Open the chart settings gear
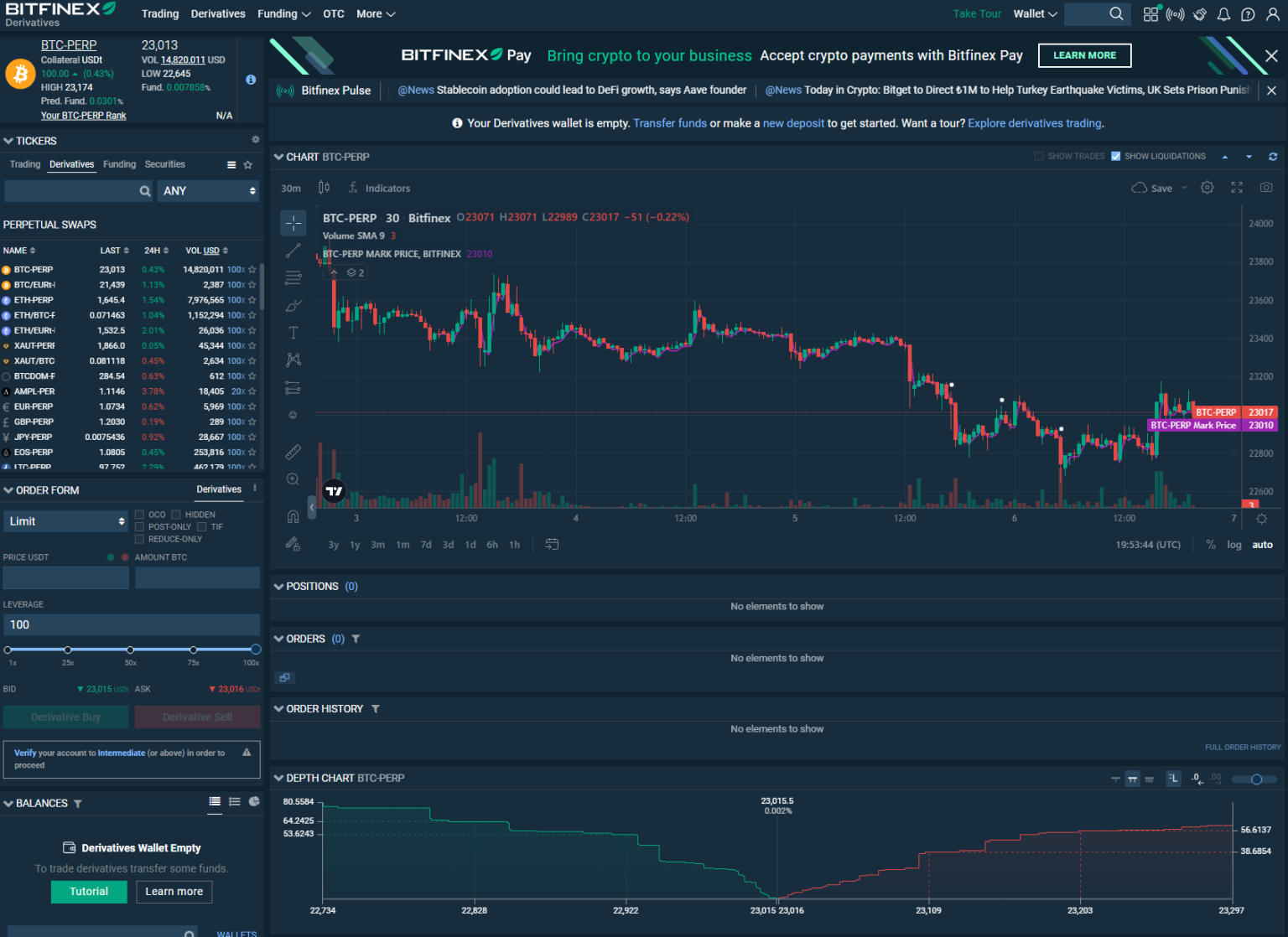The width and height of the screenshot is (1288, 937). click(1207, 188)
